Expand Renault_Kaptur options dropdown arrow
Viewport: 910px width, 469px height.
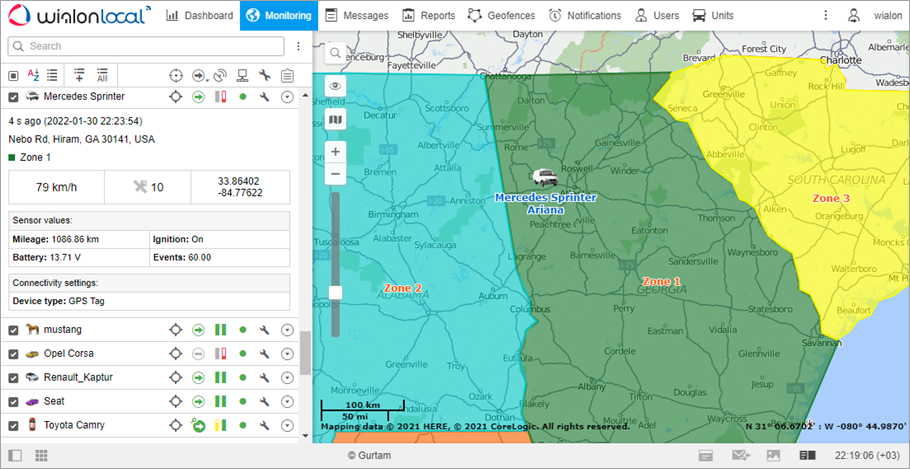coord(287,378)
